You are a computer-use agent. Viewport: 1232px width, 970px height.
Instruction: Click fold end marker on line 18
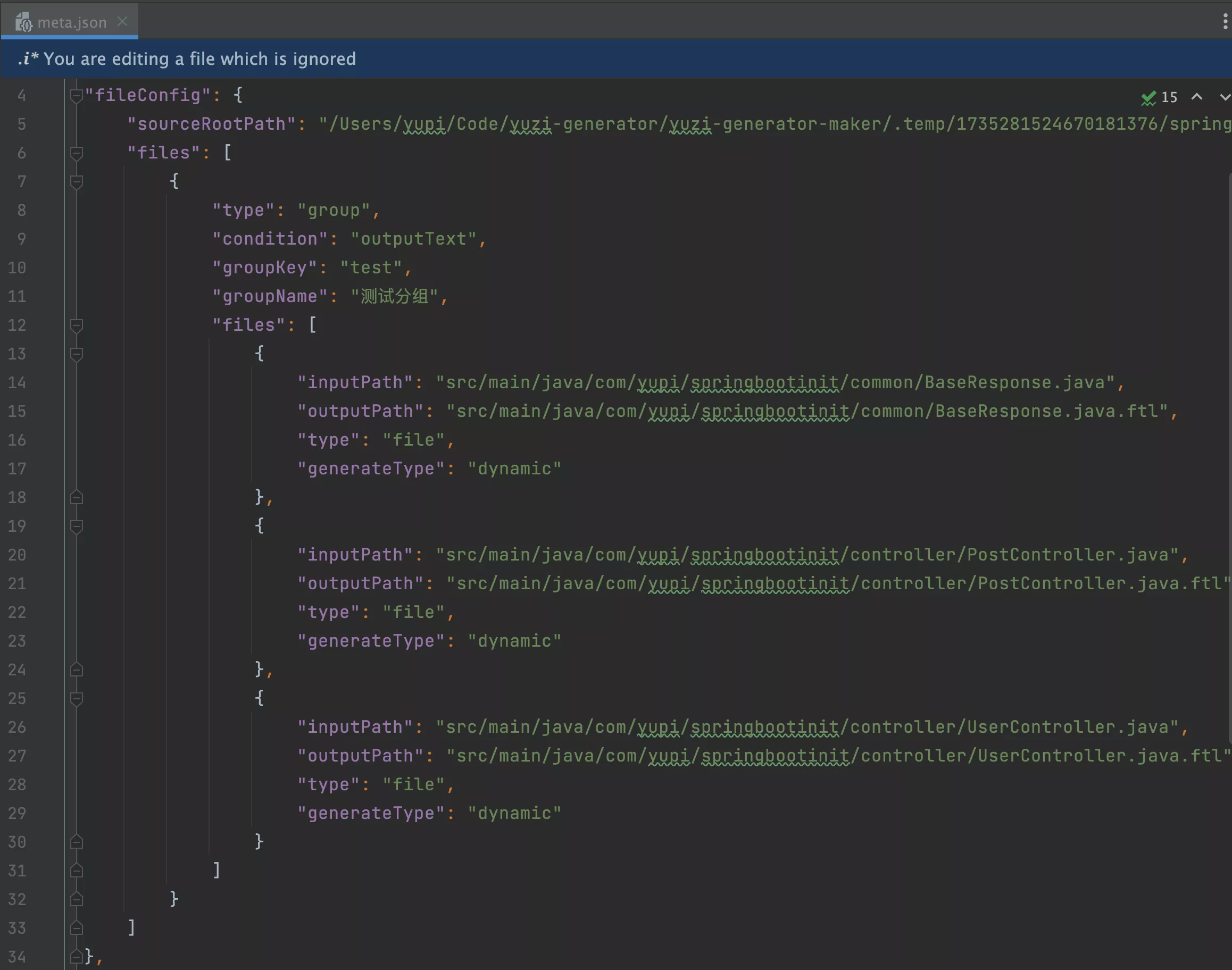point(77,497)
